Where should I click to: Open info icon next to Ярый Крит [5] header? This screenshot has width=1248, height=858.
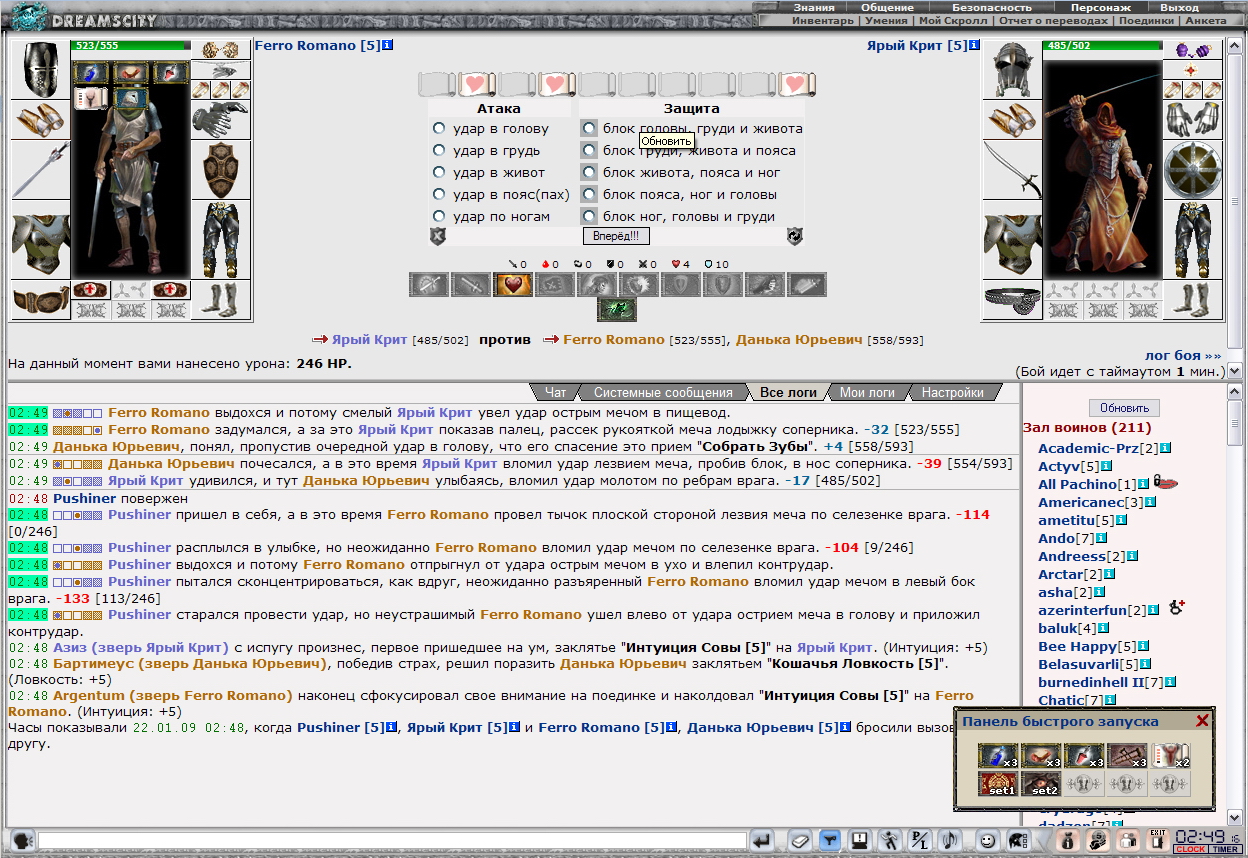point(974,45)
